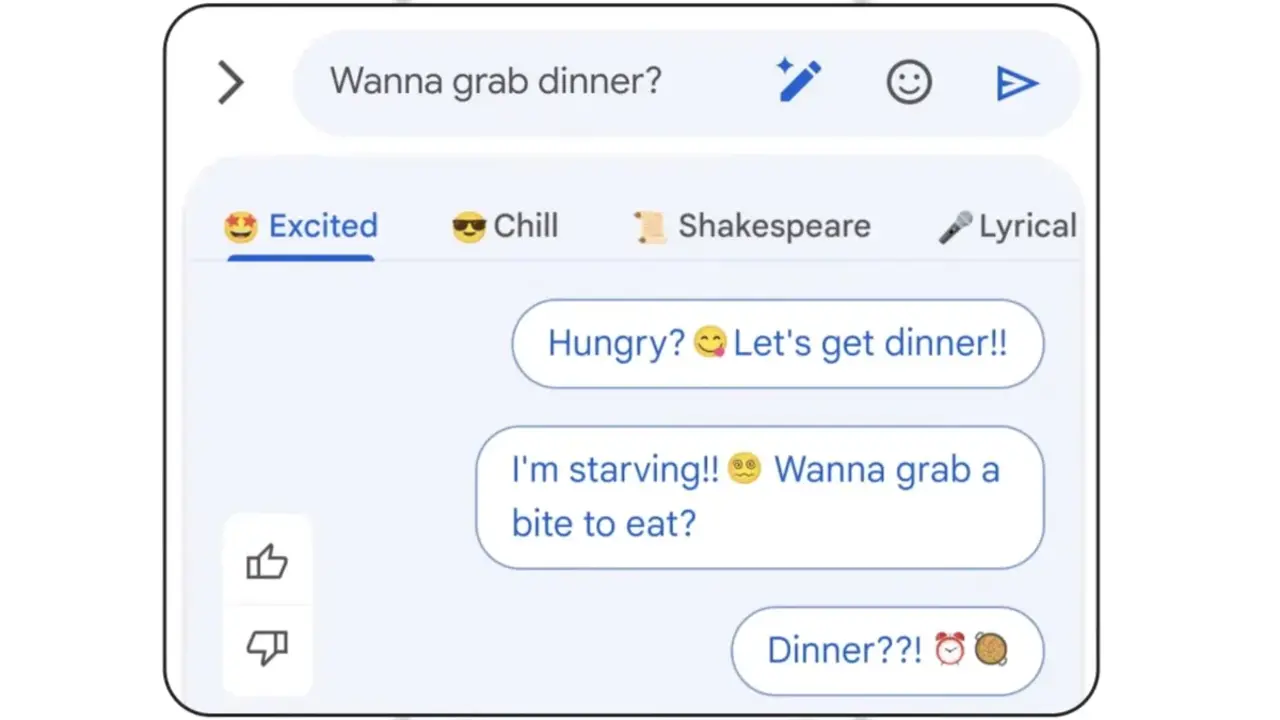Switch to the Lyrical style tab
This screenshot has height=720, width=1280.
click(x=1026, y=226)
